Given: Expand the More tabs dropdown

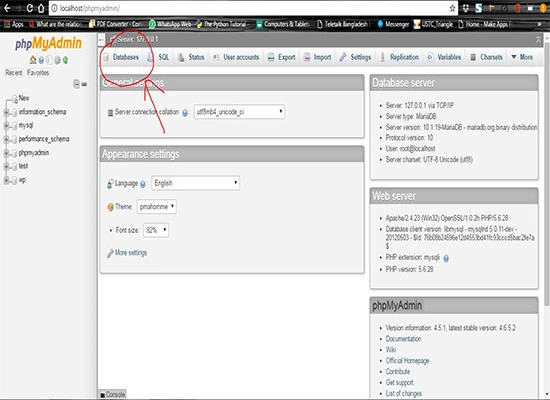Looking at the screenshot, I should coord(522,57).
